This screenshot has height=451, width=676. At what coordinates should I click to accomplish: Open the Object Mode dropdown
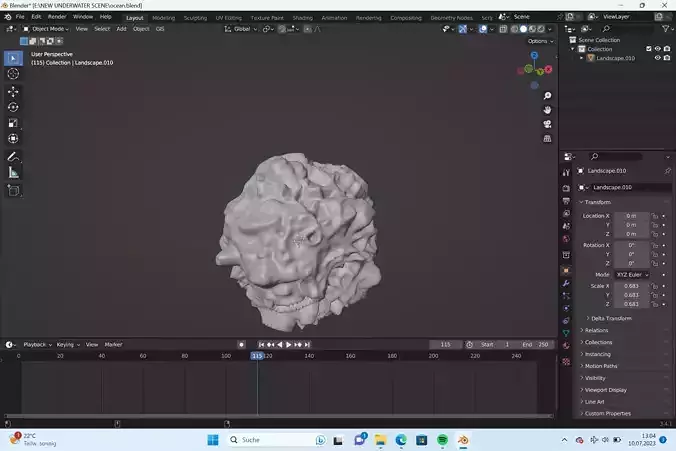pyautogui.click(x=46, y=29)
